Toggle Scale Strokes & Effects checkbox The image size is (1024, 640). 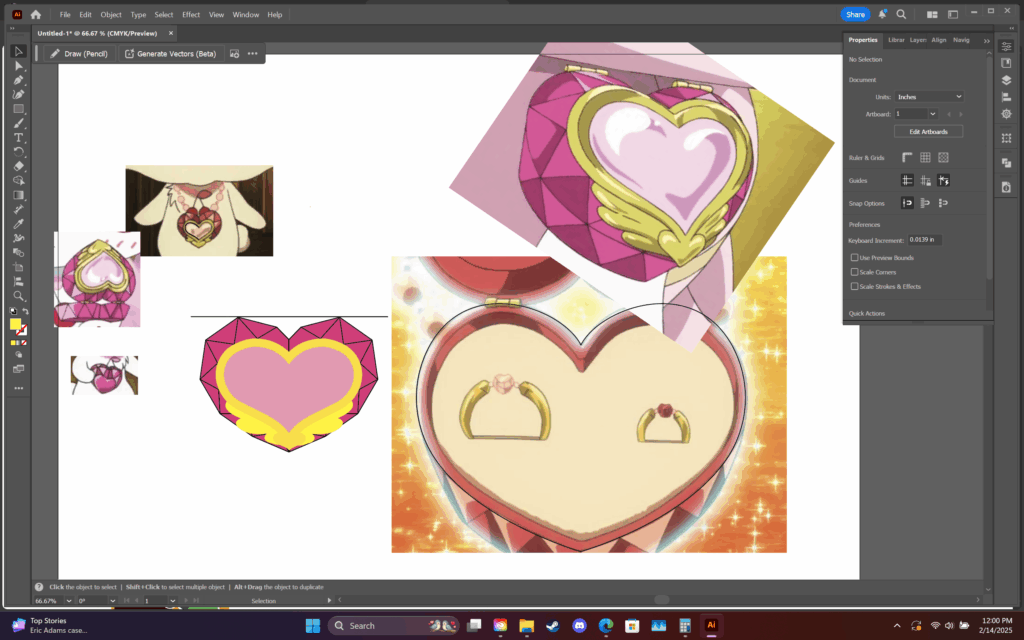coord(854,286)
